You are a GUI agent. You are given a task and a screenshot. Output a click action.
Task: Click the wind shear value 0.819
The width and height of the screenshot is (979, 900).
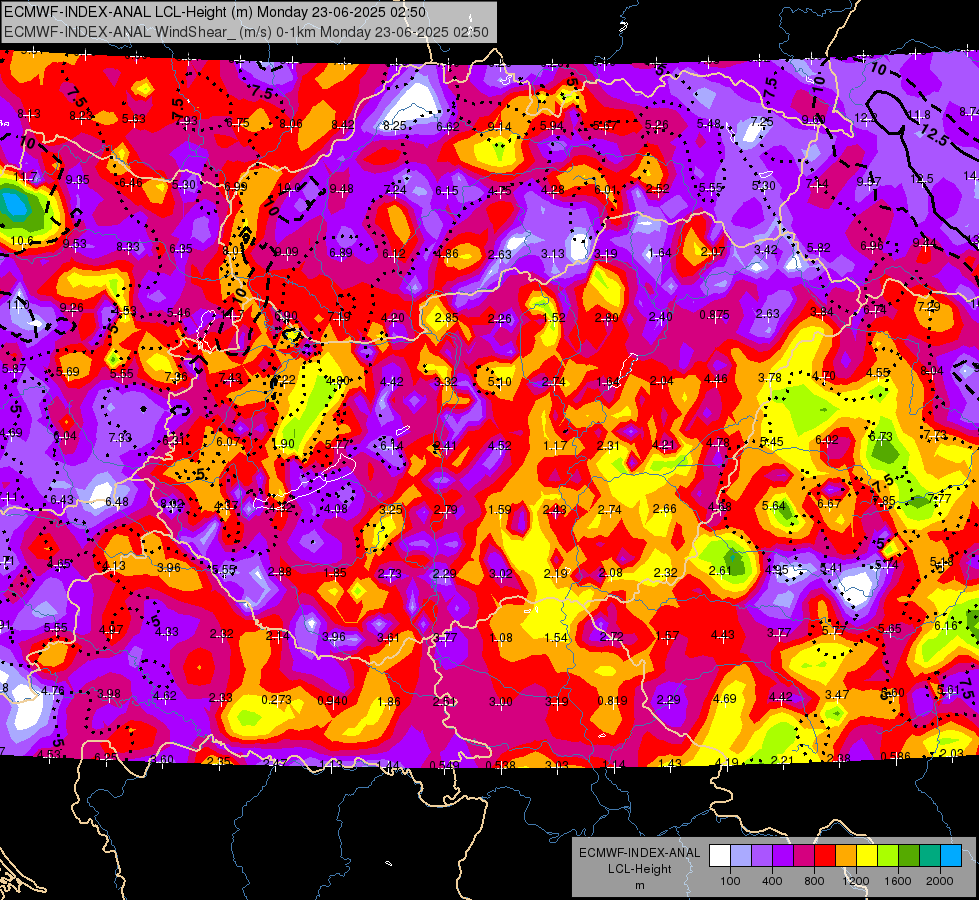[x=611, y=701]
